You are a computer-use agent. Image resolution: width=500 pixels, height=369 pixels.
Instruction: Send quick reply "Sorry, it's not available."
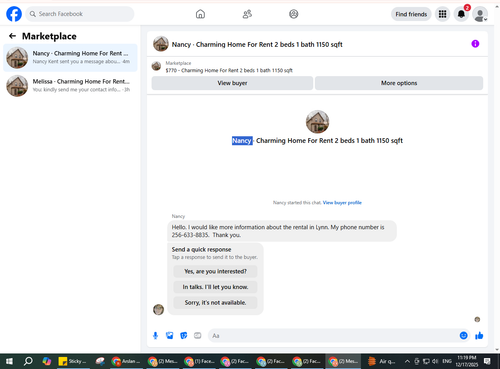[215, 303]
